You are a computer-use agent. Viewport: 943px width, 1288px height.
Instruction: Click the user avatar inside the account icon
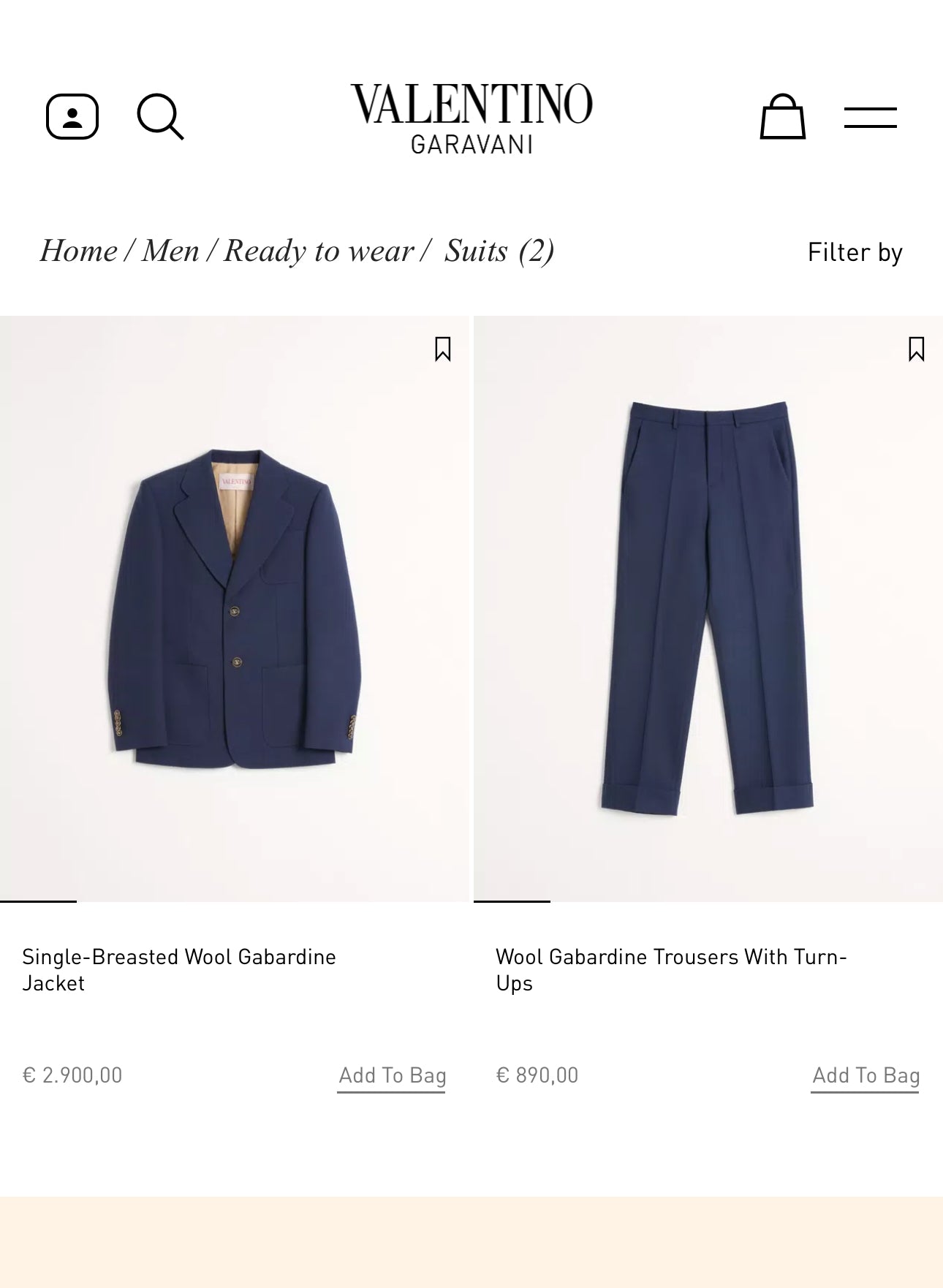pos(72,115)
